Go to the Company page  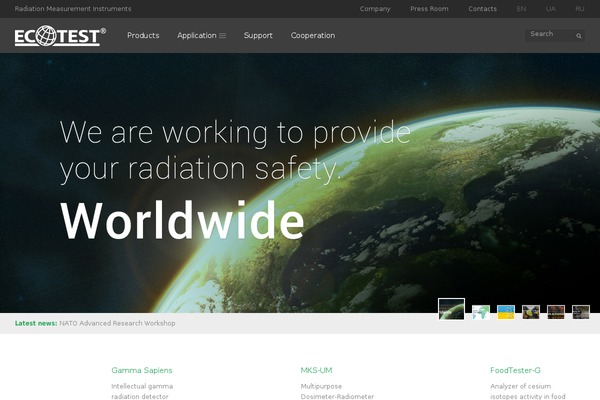(375, 9)
